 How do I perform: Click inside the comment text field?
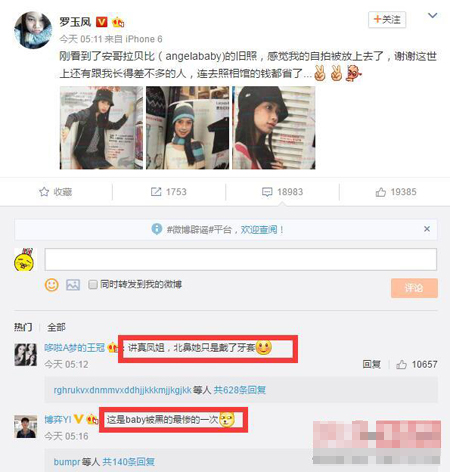point(241,259)
